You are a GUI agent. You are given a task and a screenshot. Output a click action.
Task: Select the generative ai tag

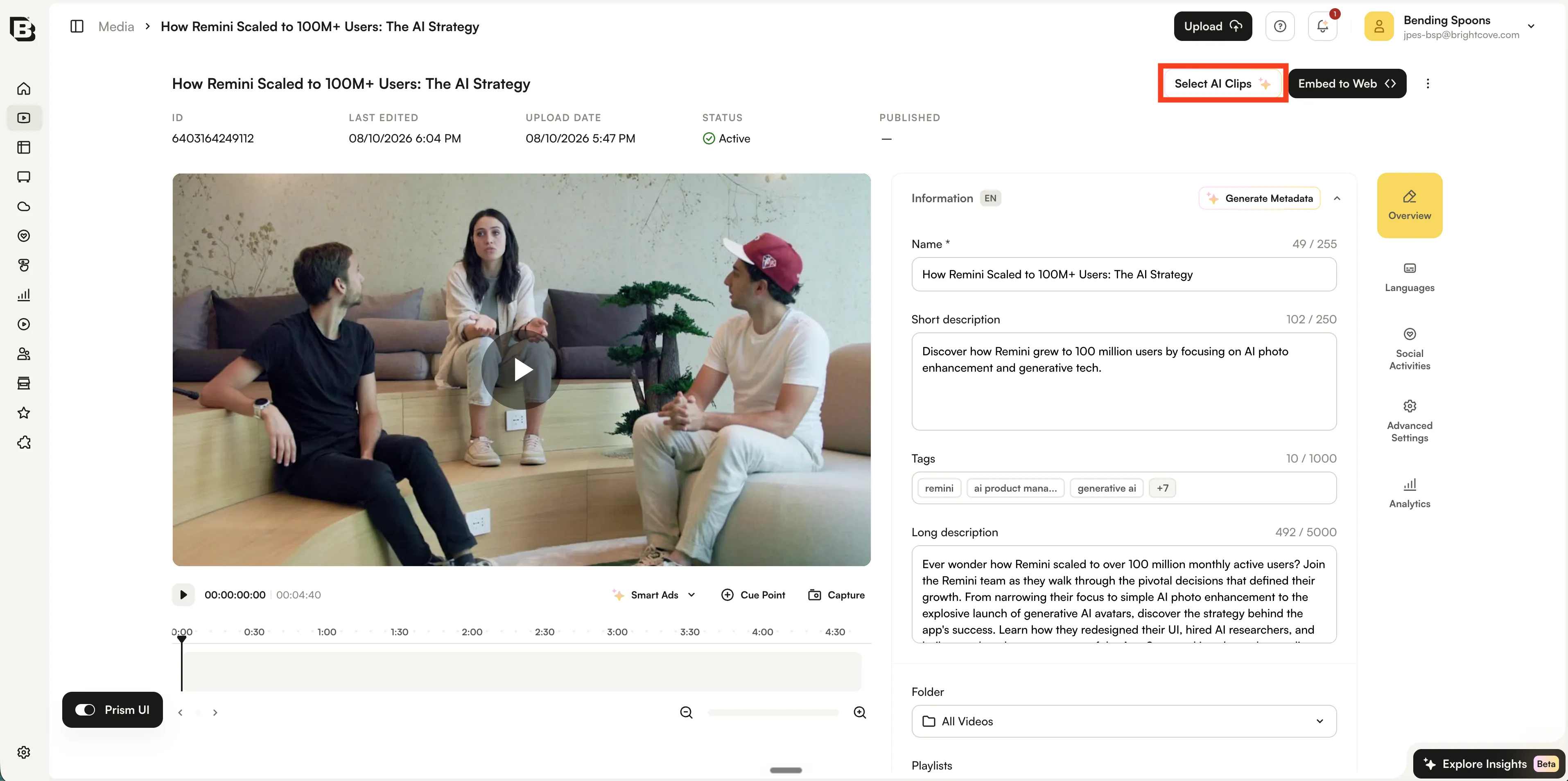pyautogui.click(x=1107, y=488)
